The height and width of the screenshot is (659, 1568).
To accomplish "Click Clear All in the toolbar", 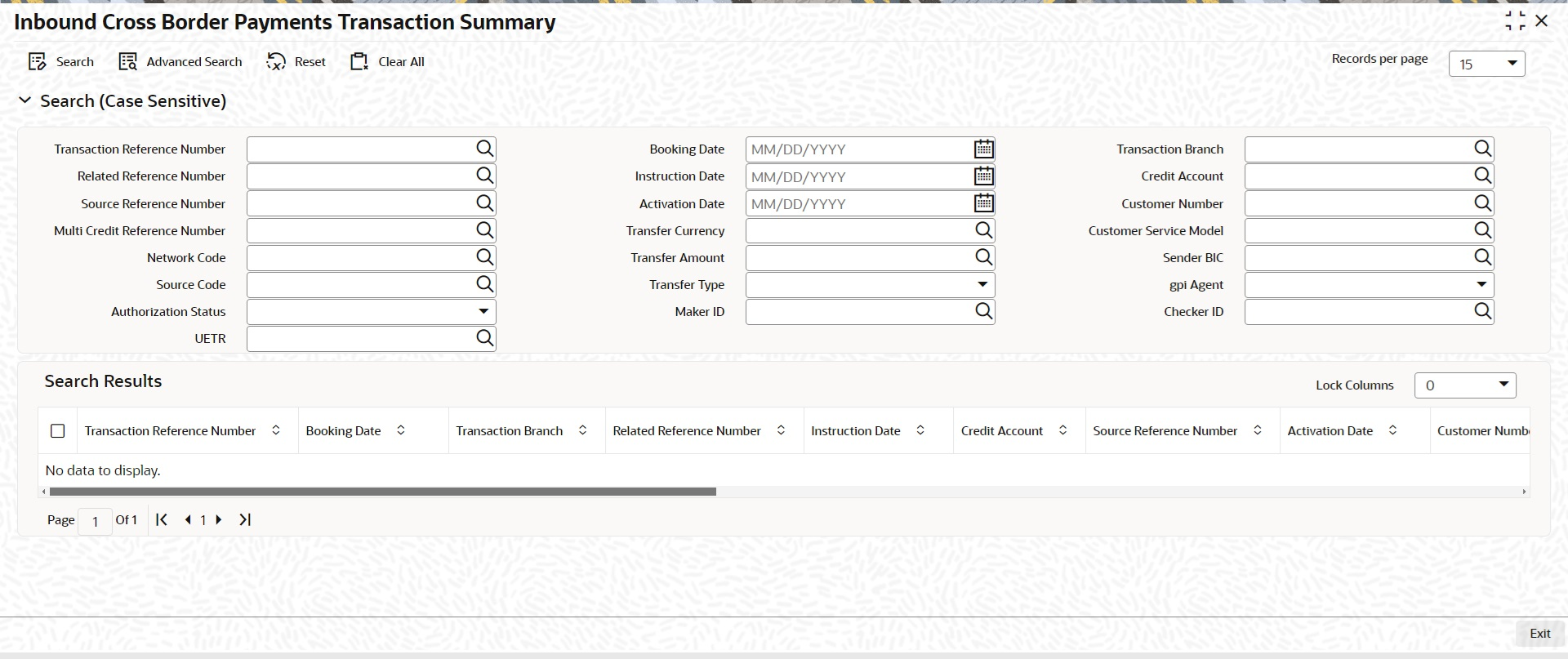I will coord(387,62).
